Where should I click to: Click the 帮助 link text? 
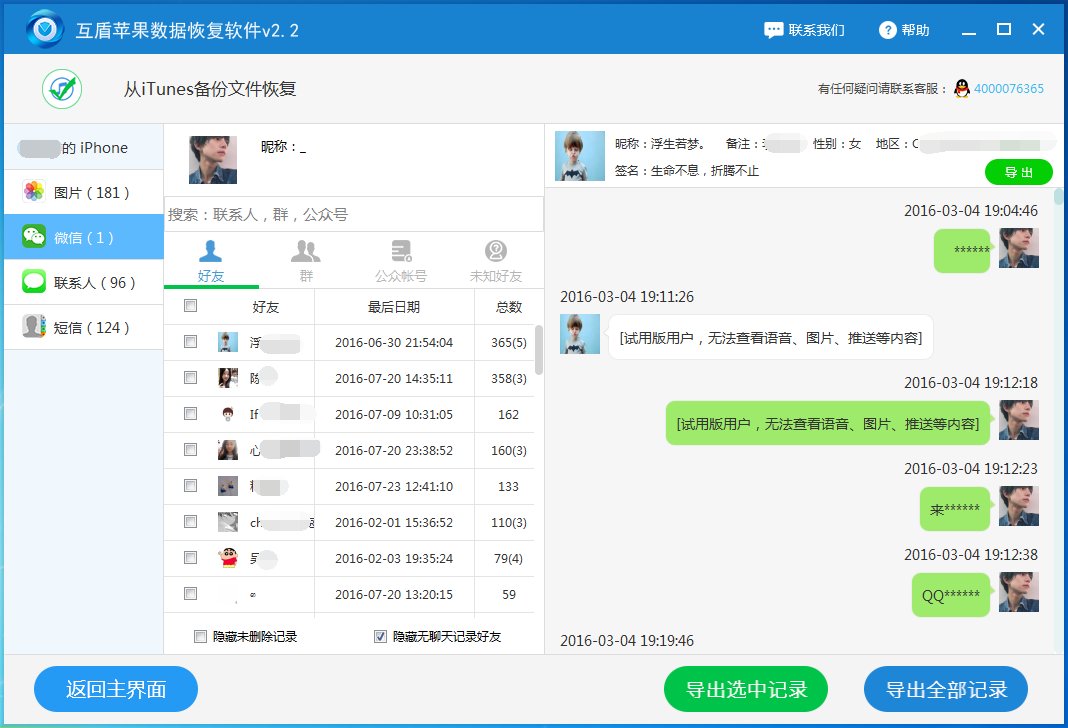pyautogui.click(x=915, y=30)
